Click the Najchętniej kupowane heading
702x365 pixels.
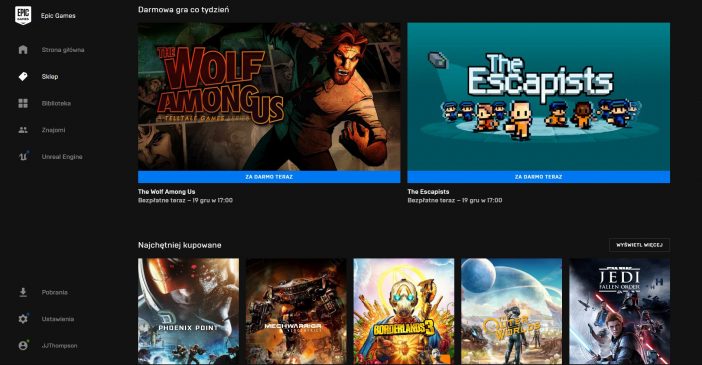[x=180, y=245]
